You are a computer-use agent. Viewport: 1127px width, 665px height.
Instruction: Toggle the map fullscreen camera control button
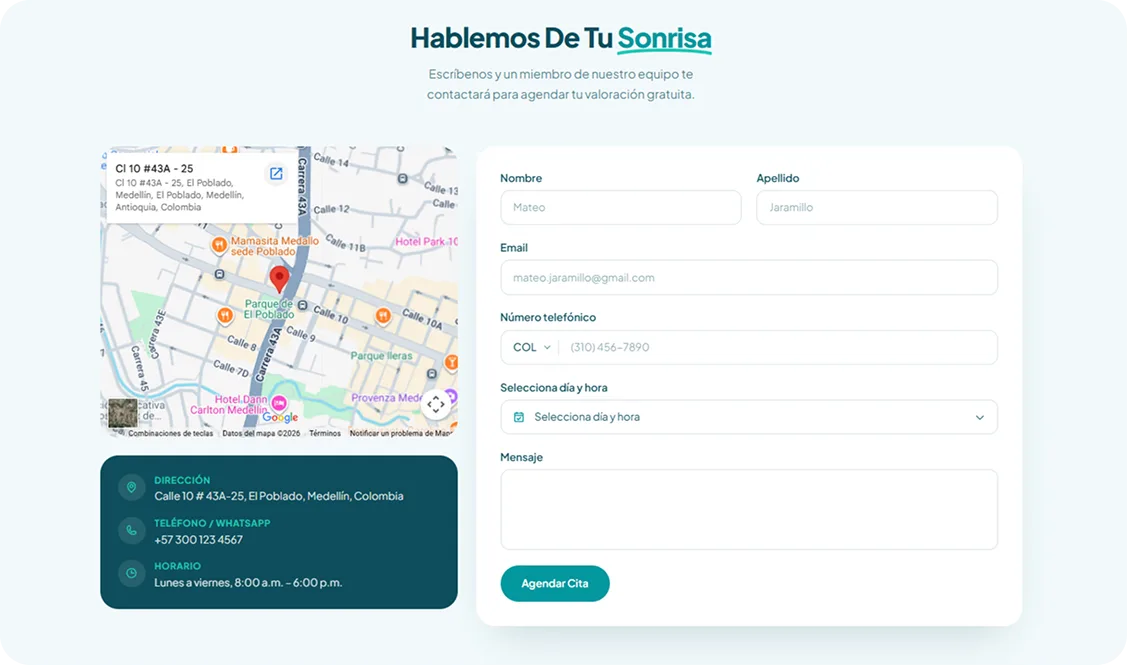pos(436,405)
